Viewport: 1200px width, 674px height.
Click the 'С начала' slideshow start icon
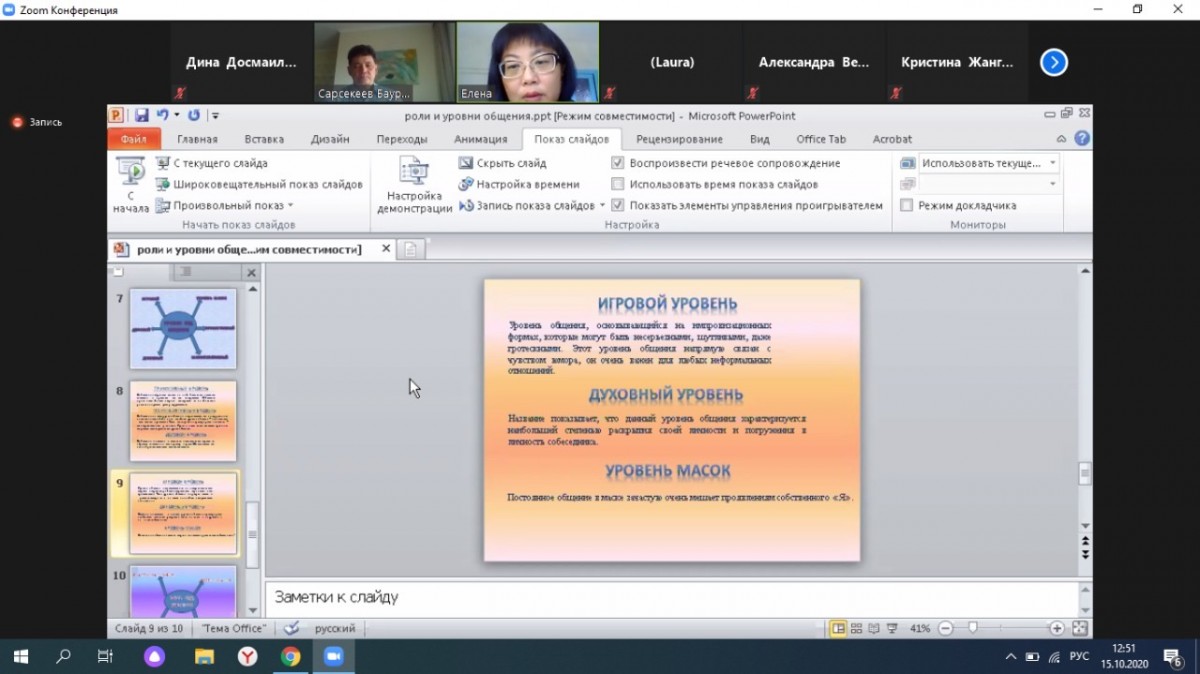(130, 172)
